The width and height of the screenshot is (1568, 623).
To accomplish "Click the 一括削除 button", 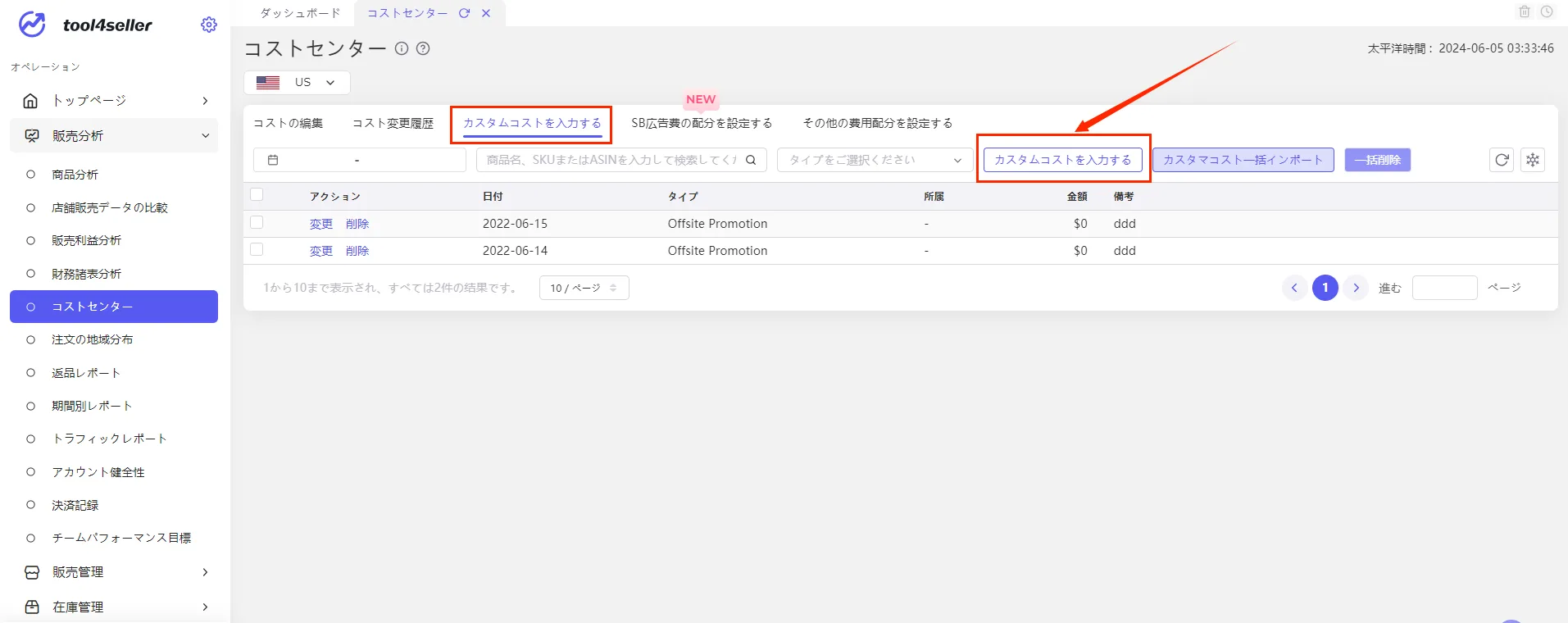I will click(x=1378, y=160).
